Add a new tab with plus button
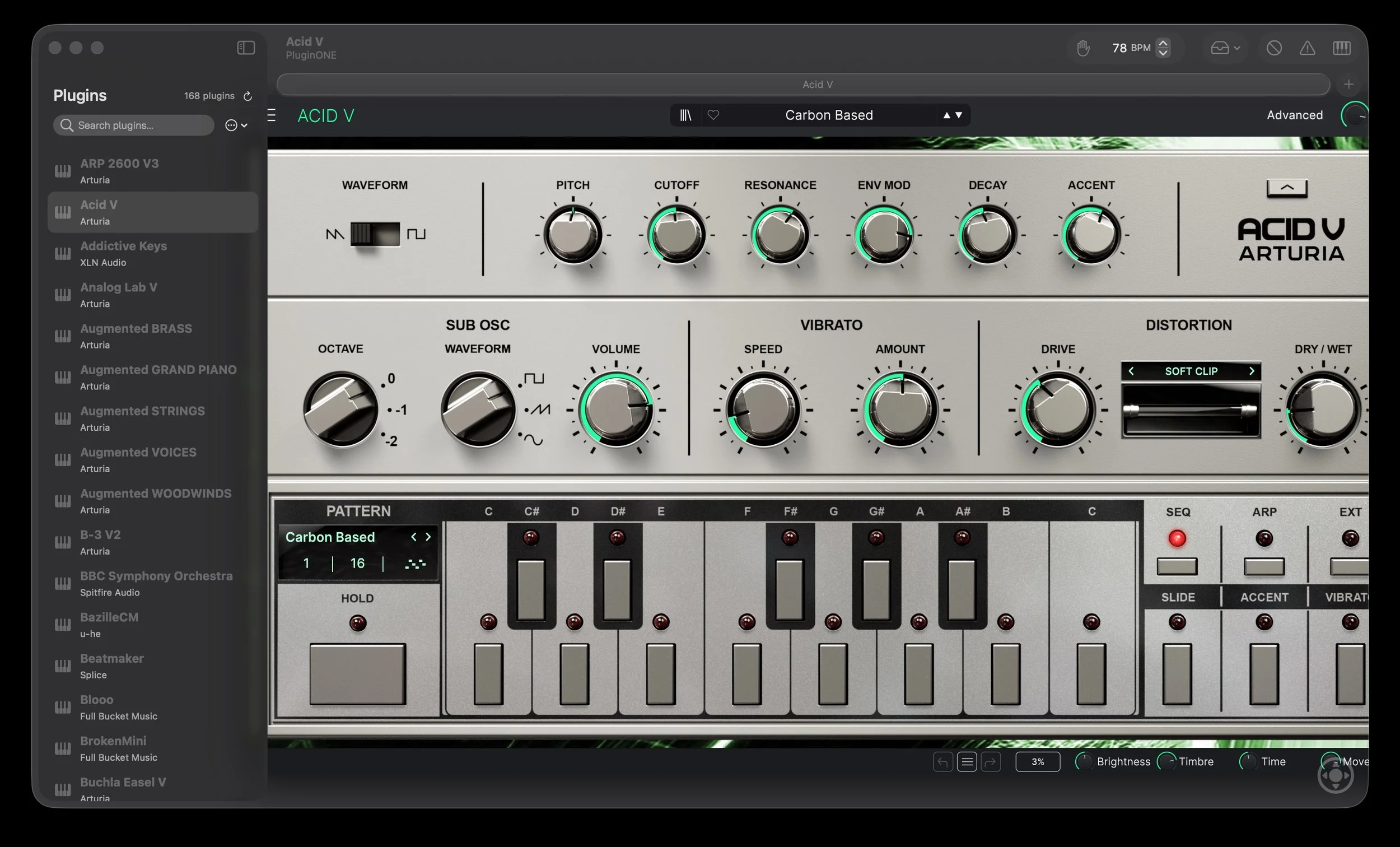 point(1349,85)
